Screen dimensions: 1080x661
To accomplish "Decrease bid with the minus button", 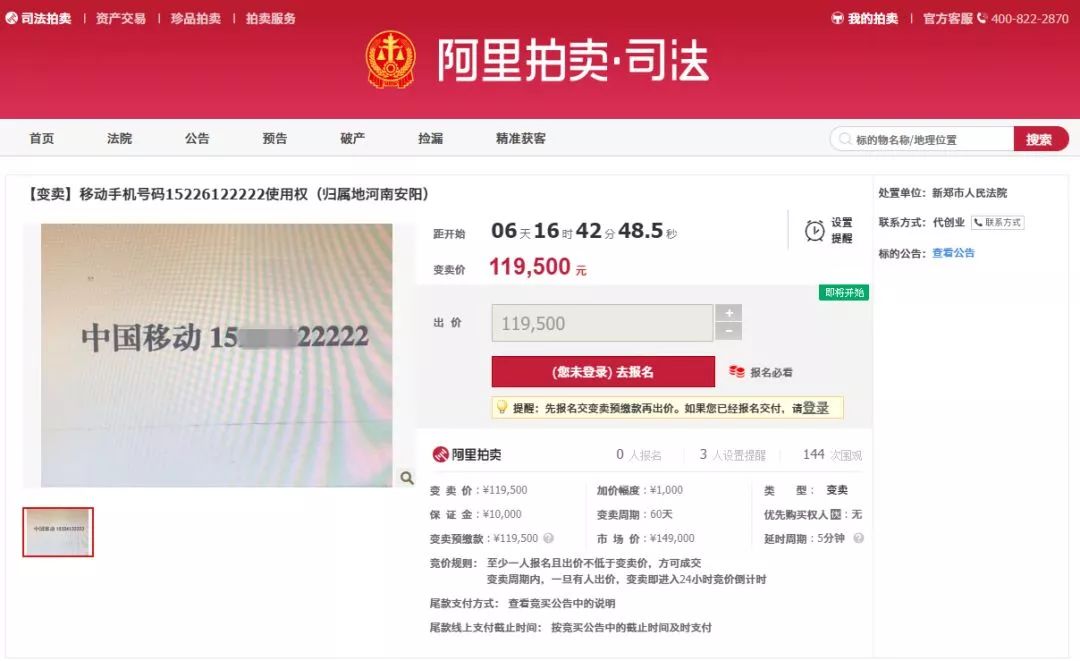I will click(729, 331).
